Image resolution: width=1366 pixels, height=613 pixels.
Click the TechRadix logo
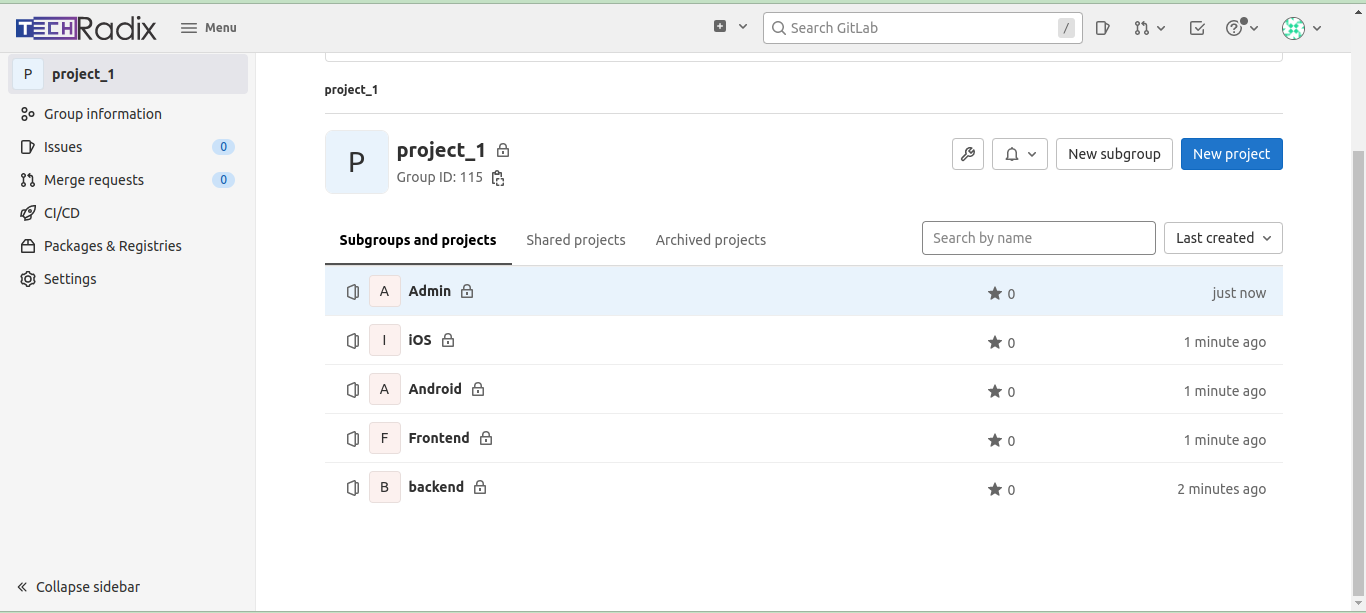86,28
